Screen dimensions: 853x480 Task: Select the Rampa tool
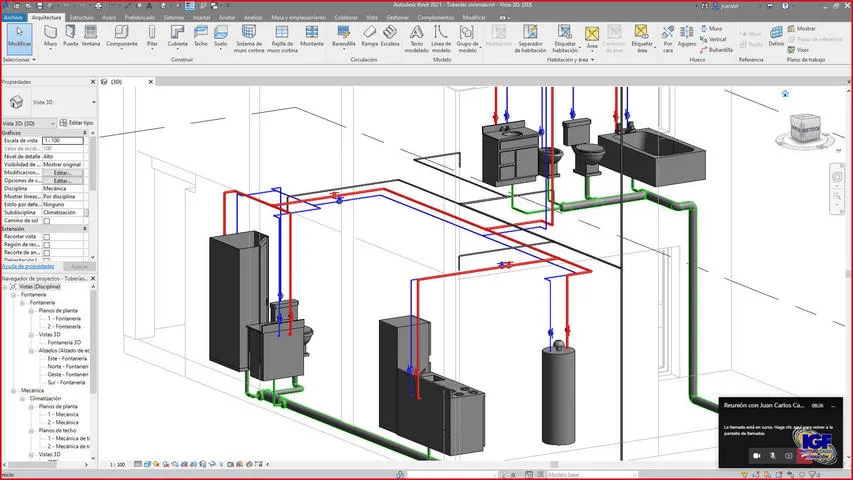tap(369, 36)
